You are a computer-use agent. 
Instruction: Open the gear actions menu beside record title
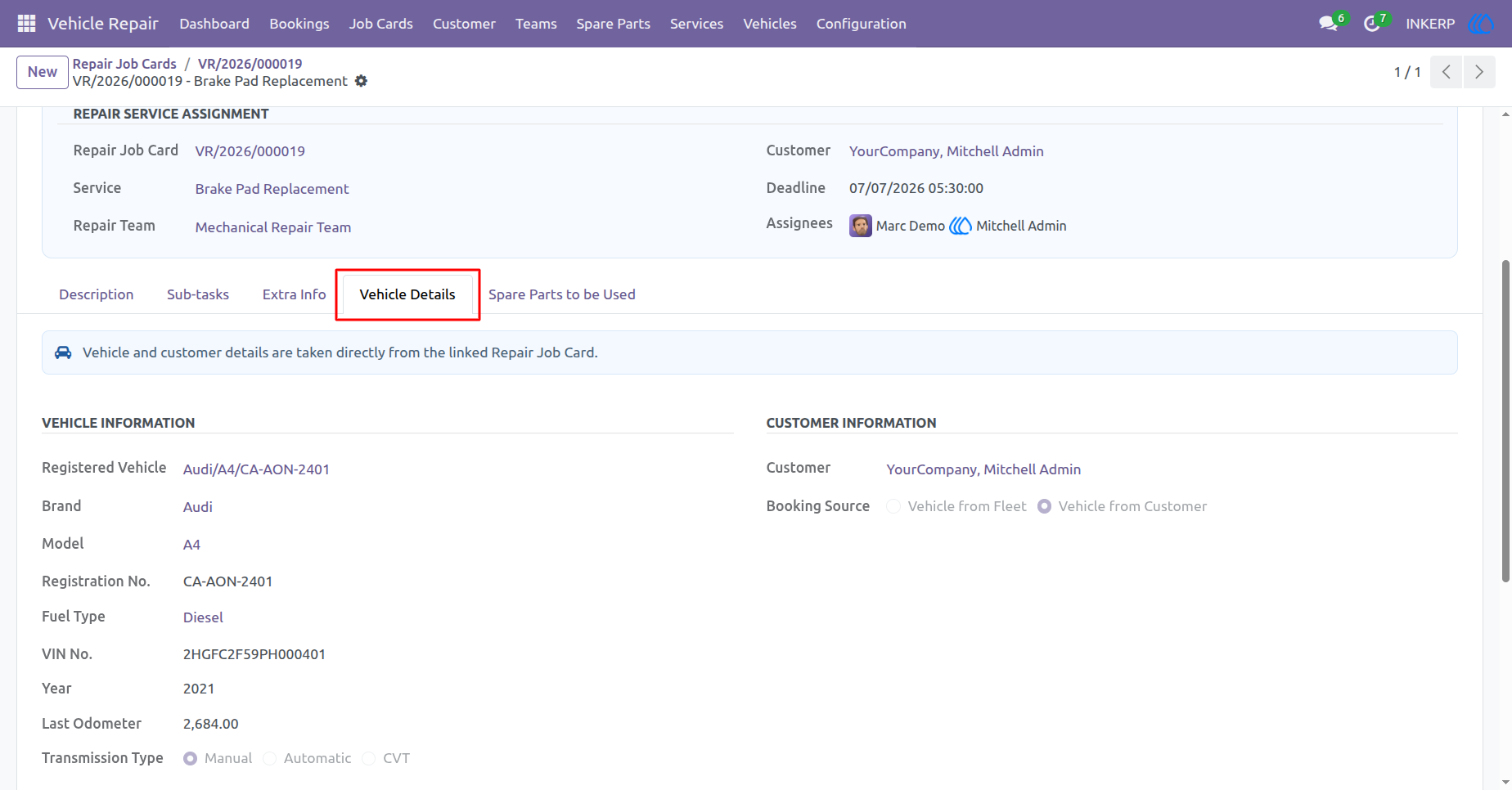[x=361, y=81]
